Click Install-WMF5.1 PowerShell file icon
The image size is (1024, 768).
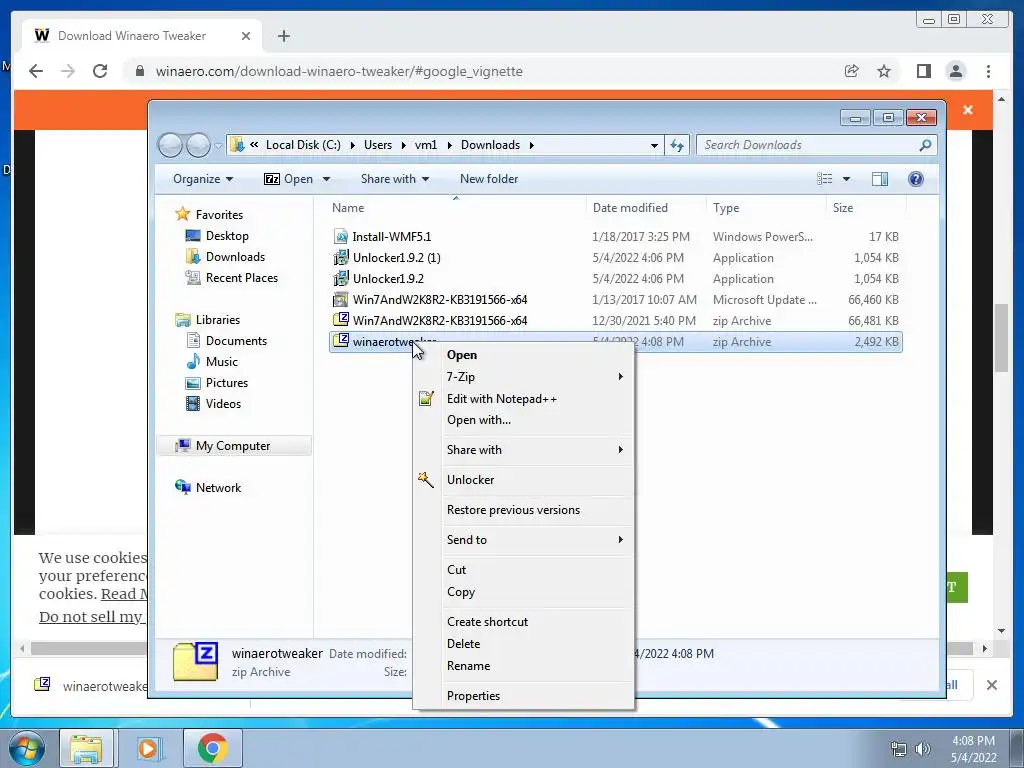340,236
